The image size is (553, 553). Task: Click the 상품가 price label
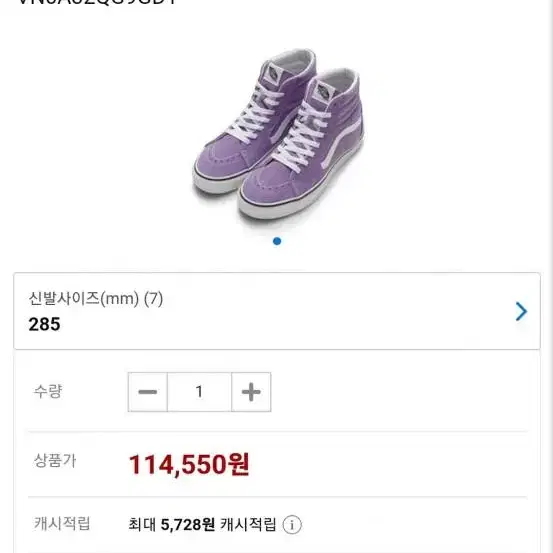55,461
